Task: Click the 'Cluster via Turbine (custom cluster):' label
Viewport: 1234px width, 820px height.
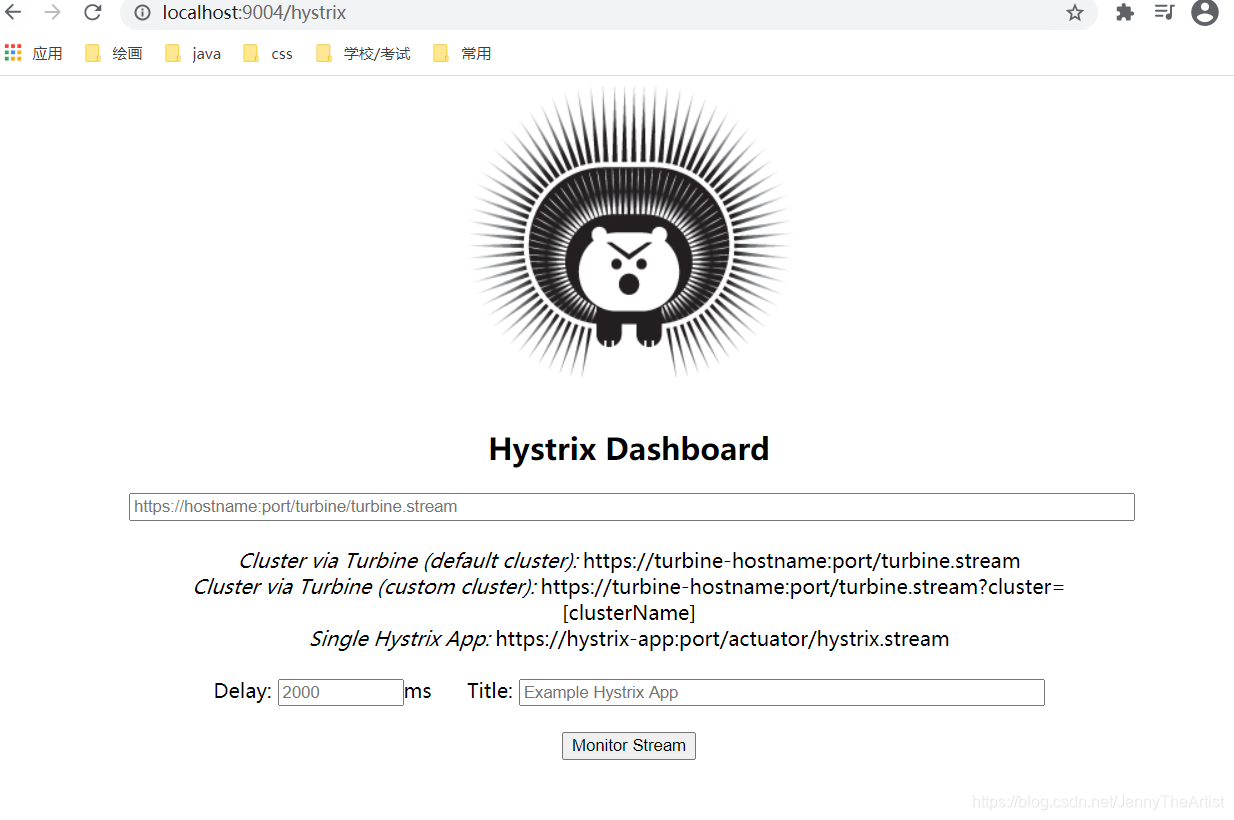Action: (x=365, y=587)
